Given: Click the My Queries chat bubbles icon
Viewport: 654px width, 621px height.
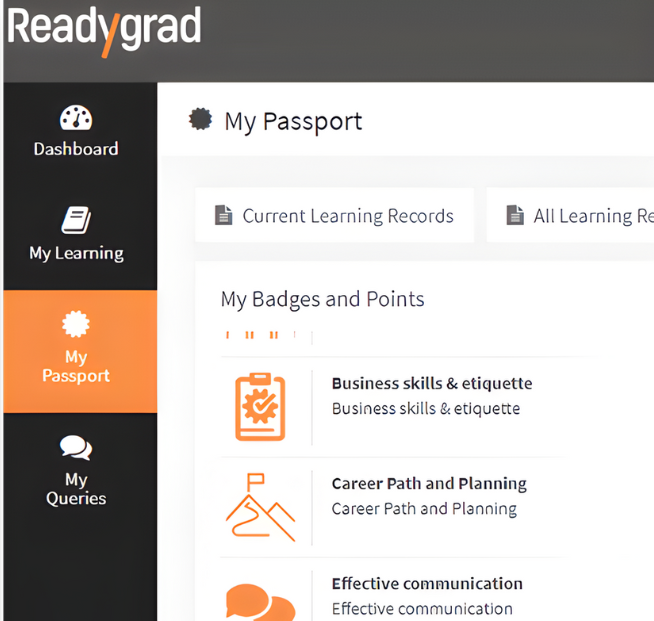Looking at the screenshot, I should tap(76, 447).
